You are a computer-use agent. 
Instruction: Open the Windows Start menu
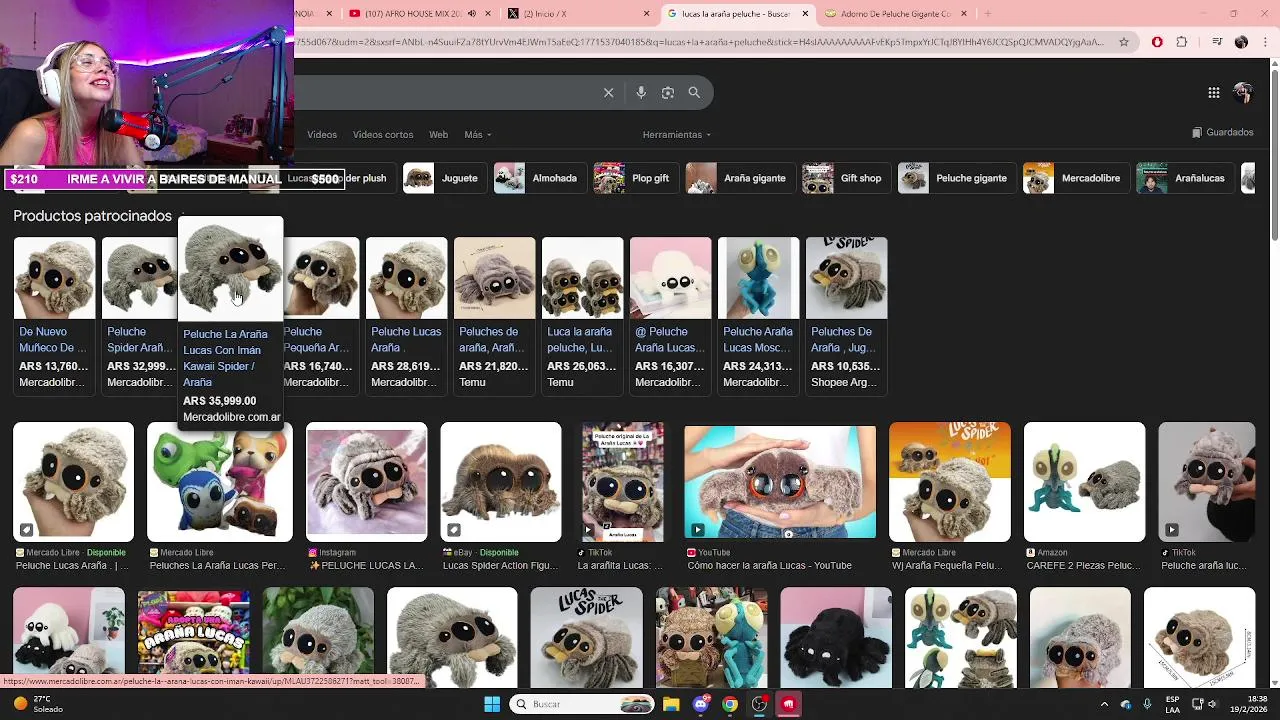click(x=492, y=704)
